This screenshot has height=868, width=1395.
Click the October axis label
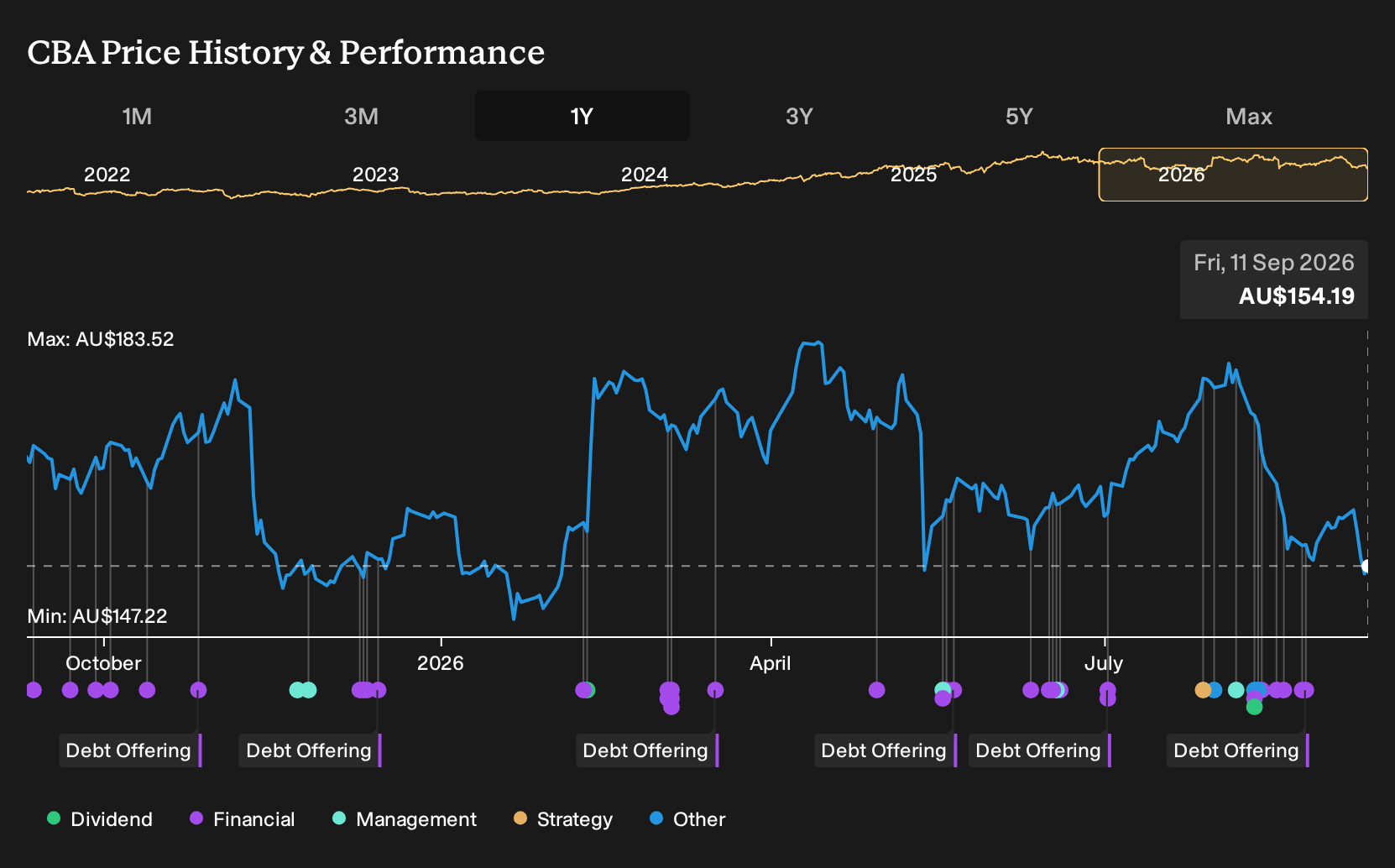[x=103, y=663]
